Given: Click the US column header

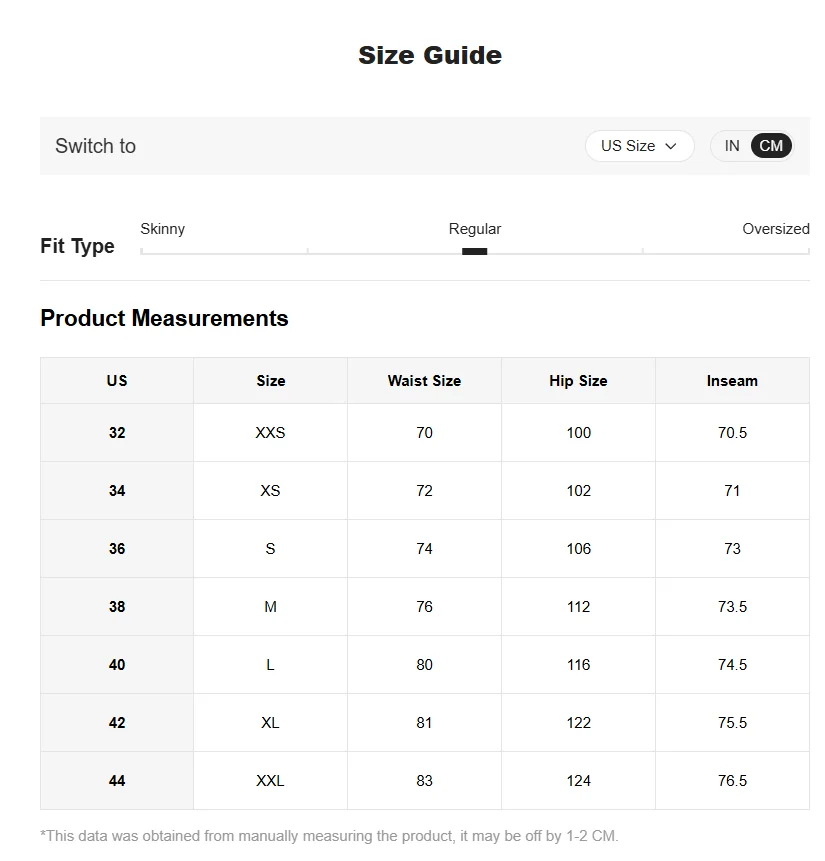Looking at the screenshot, I should [117, 381].
